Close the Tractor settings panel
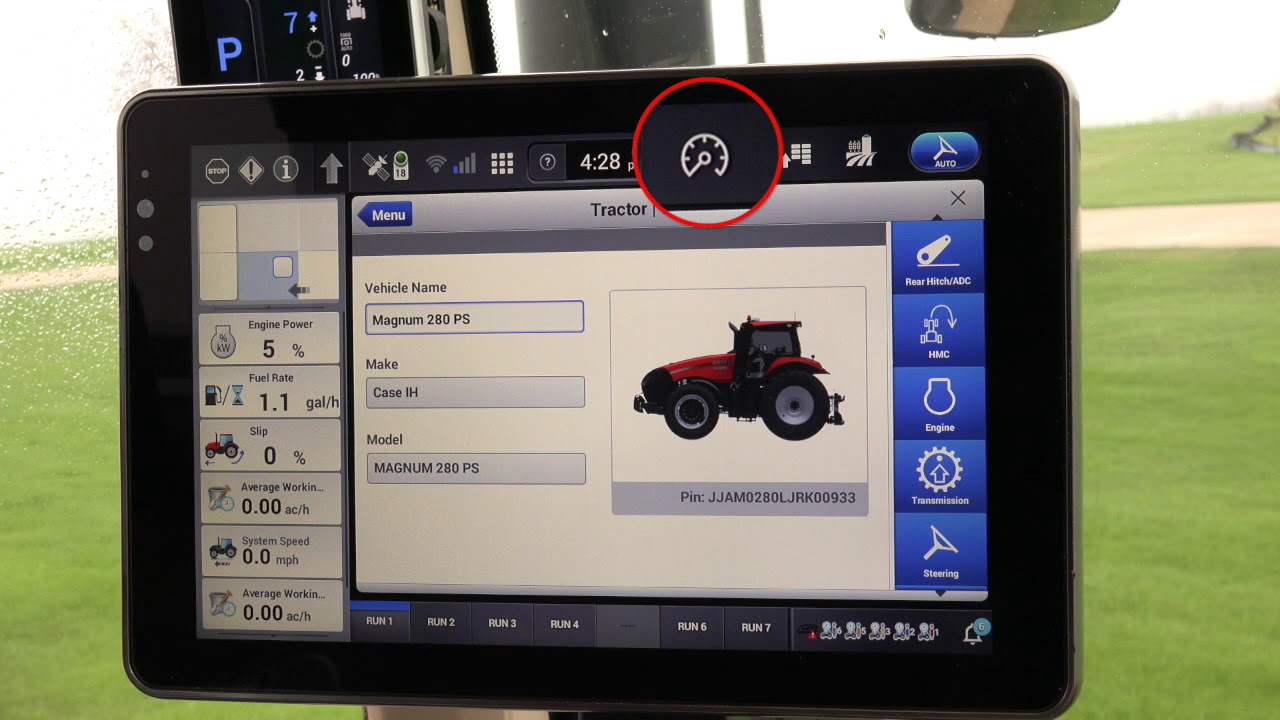The height and width of the screenshot is (720, 1280). coord(958,198)
